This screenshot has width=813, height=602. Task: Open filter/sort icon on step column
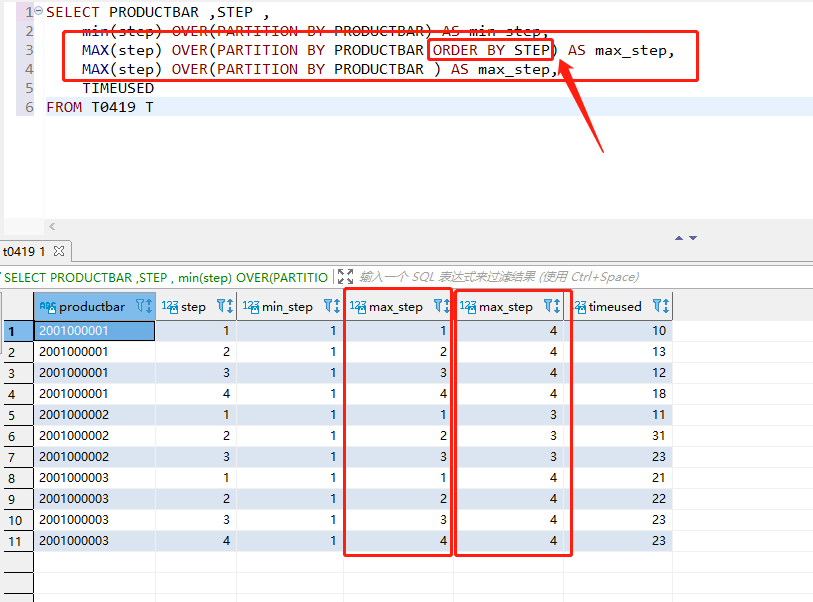[225, 306]
